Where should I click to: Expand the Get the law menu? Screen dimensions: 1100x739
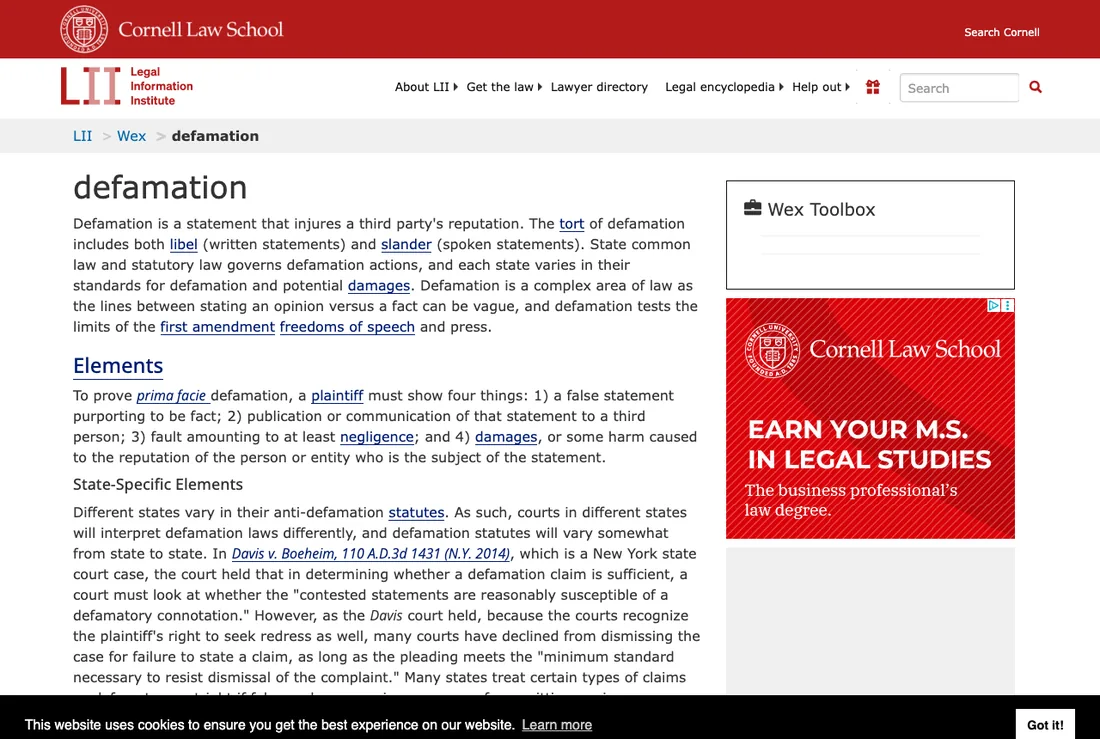[x=504, y=87]
